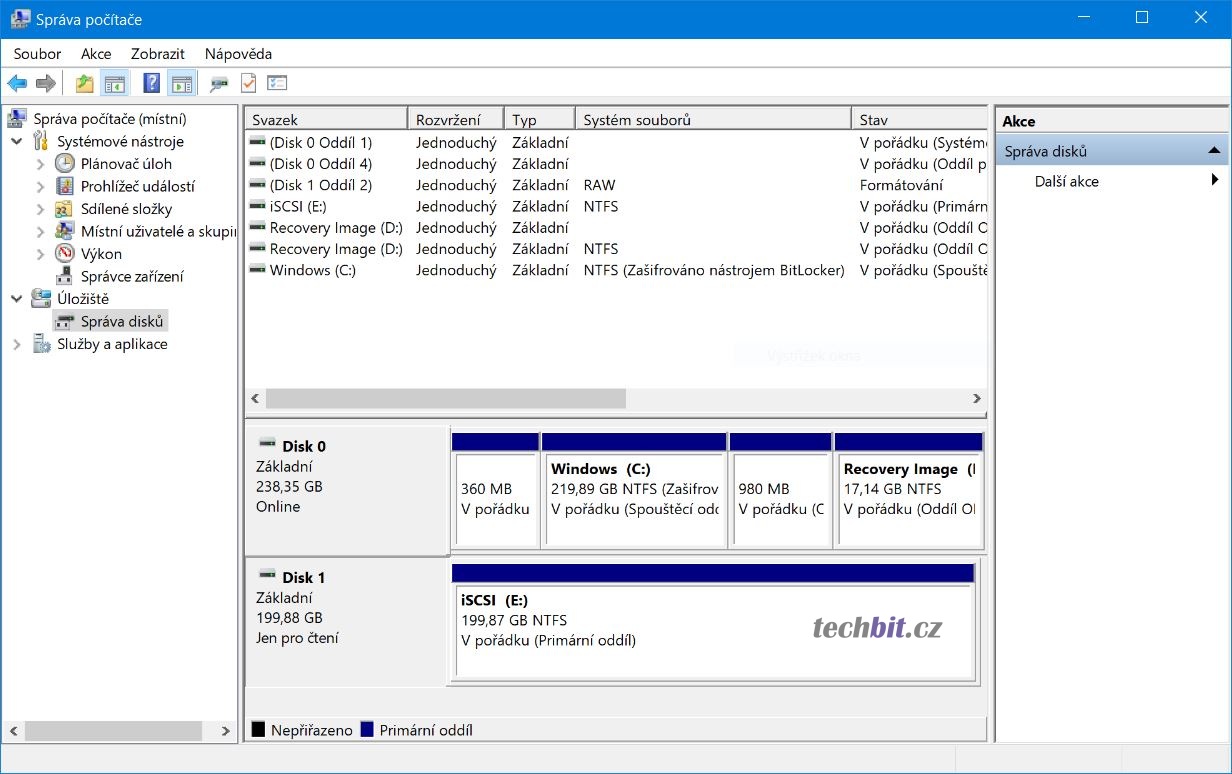Open Správce zařízení in the tree
This screenshot has width=1232, height=774.
click(132, 276)
